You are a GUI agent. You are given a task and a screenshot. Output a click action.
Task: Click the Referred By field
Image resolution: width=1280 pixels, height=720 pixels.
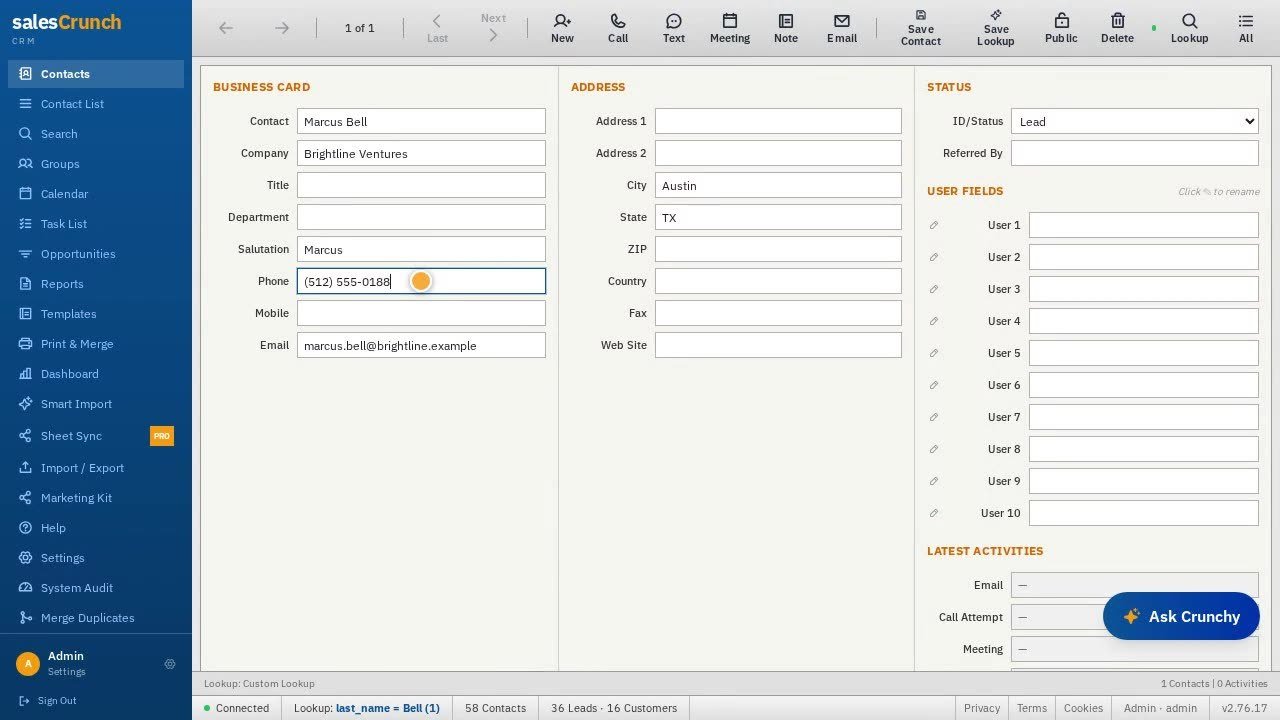click(1135, 153)
